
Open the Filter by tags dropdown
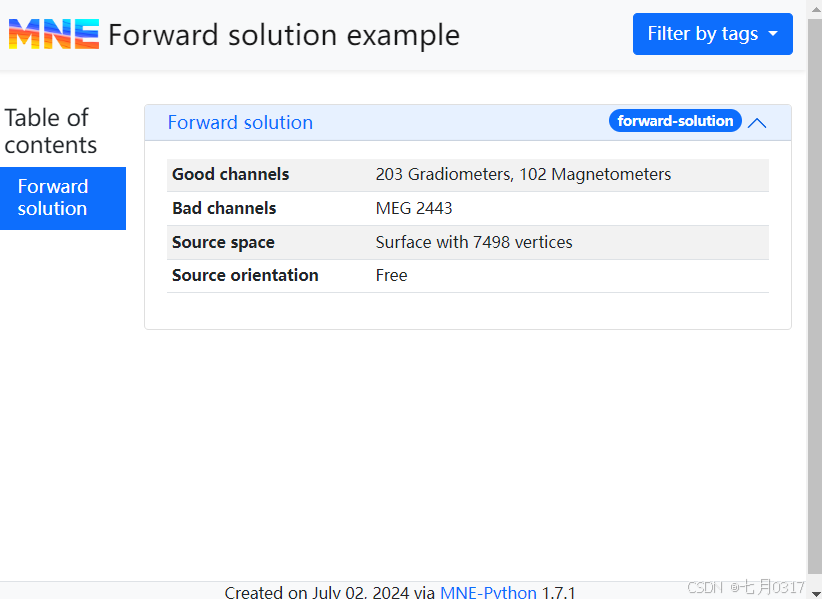tap(712, 34)
